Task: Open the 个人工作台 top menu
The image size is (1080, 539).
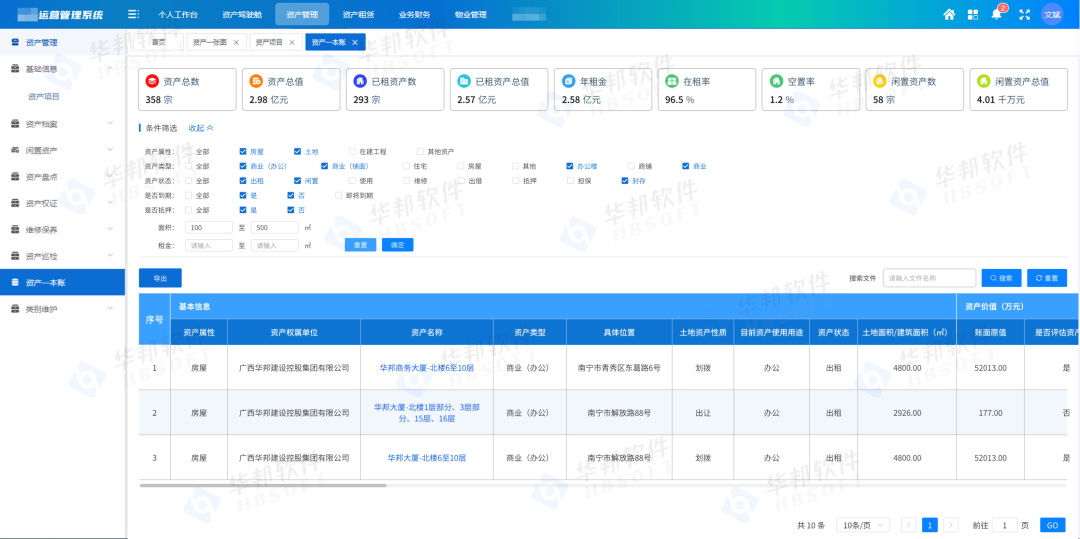Action: [178, 14]
